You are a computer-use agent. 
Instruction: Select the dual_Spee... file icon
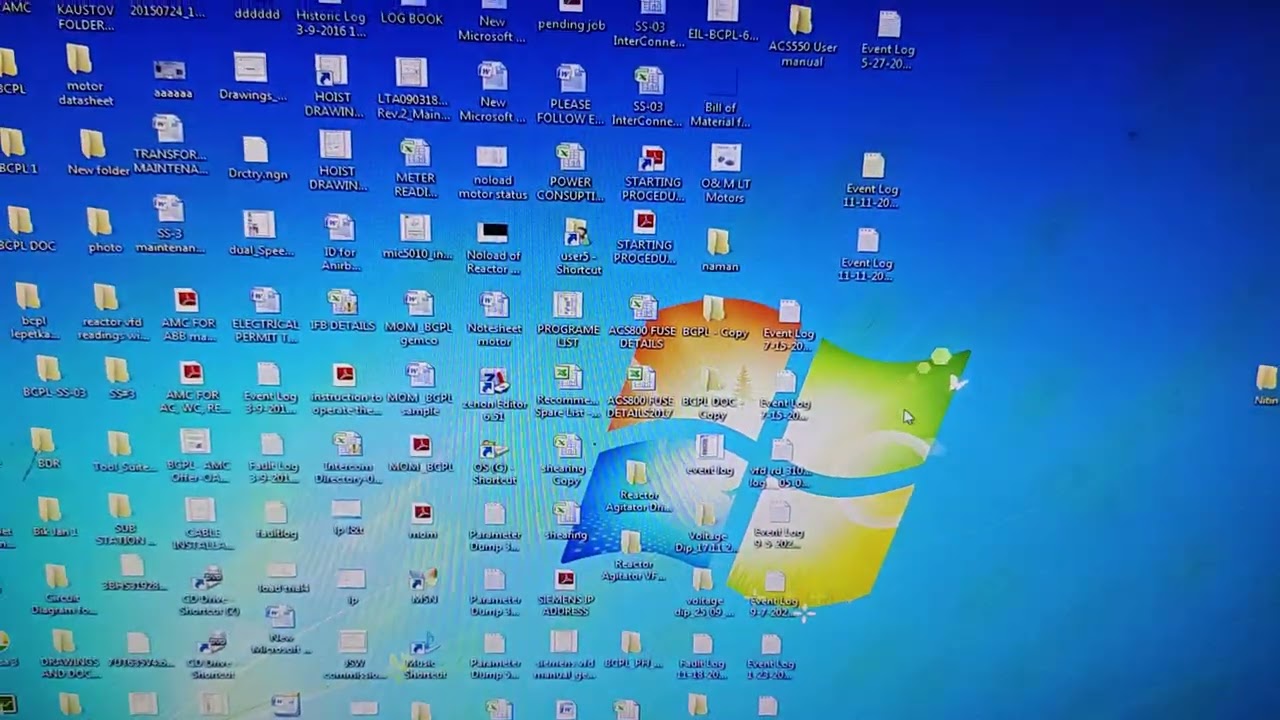[260, 235]
